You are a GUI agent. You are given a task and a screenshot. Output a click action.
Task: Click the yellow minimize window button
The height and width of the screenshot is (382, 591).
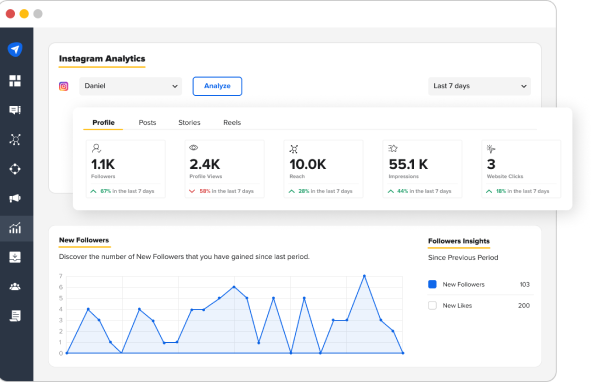(24, 14)
